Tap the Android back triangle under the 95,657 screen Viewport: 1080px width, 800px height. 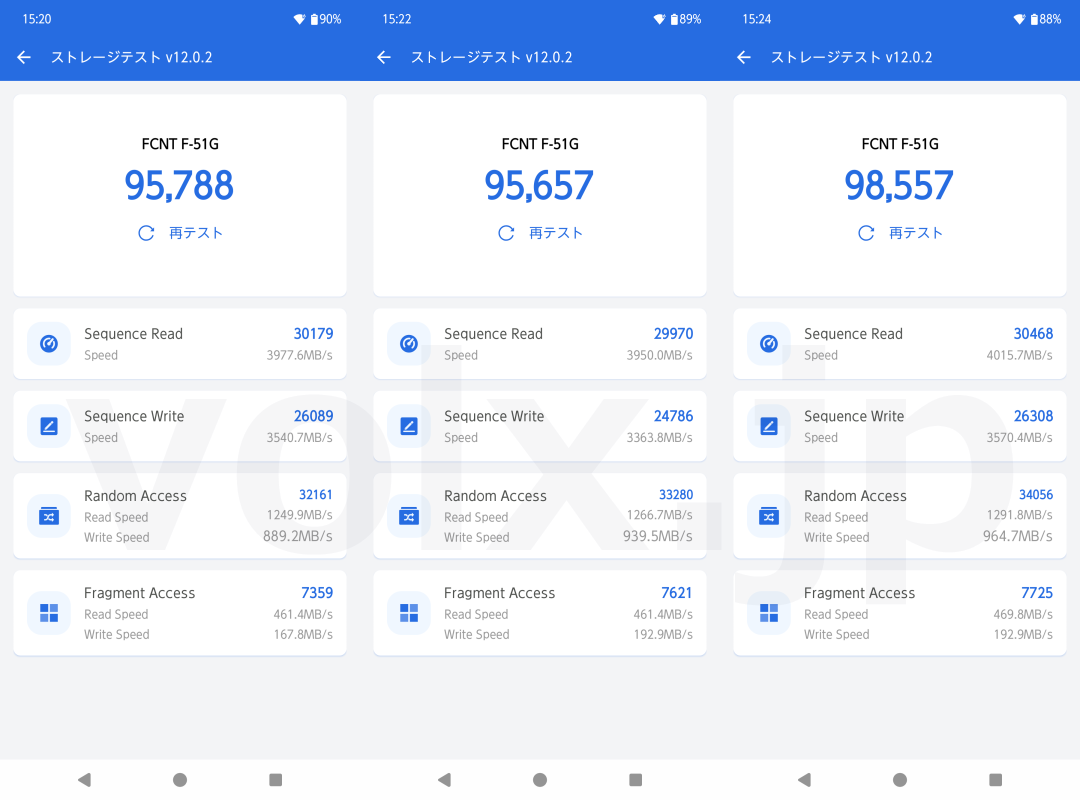coord(444,779)
